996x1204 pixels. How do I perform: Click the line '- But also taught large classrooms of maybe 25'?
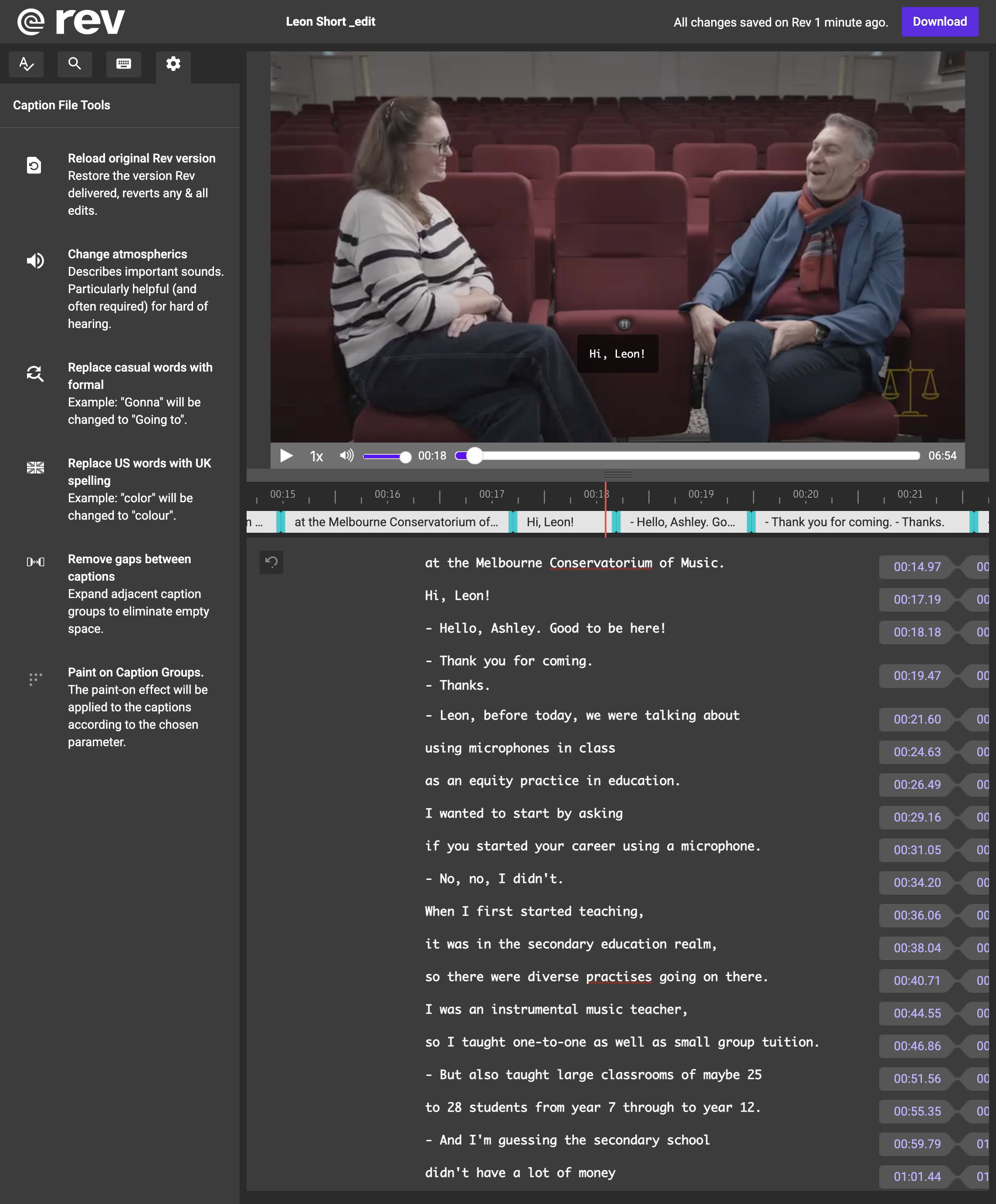593,1075
